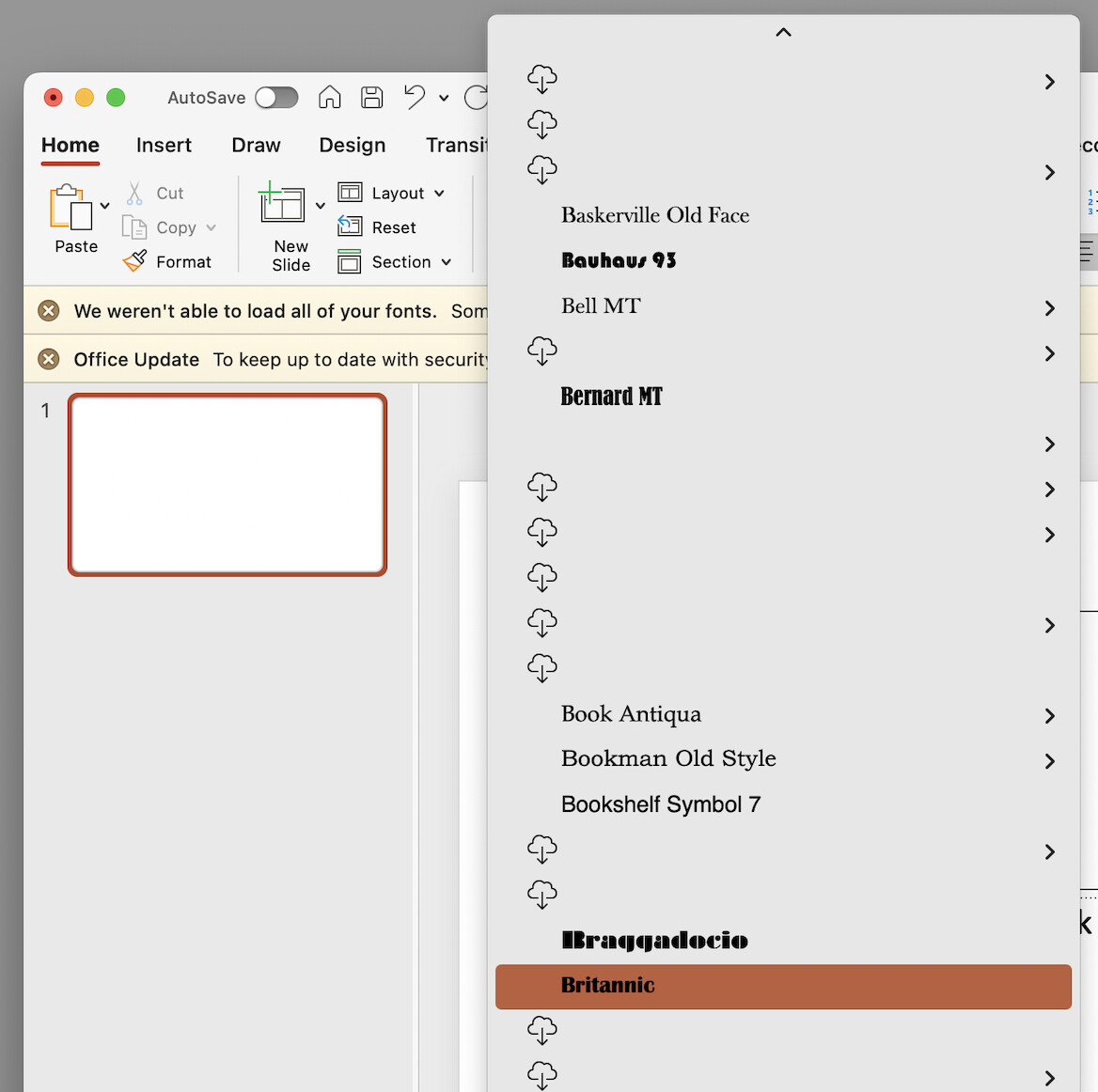
Task: Expand the Section dropdown menu
Action: [x=395, y=262]
